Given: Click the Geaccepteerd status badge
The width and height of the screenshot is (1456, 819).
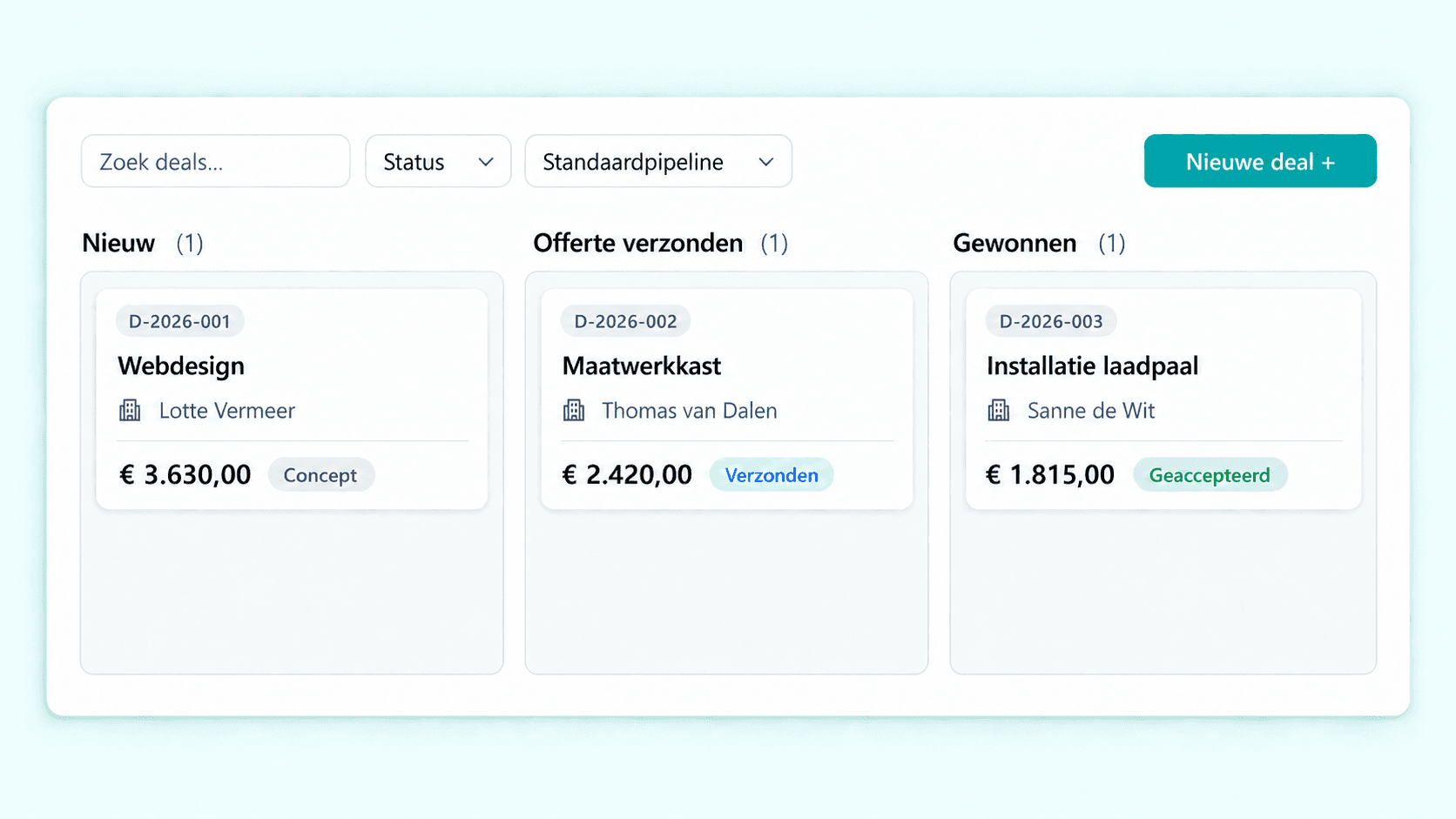Looking at the screenshot, I should point(1210,475).
